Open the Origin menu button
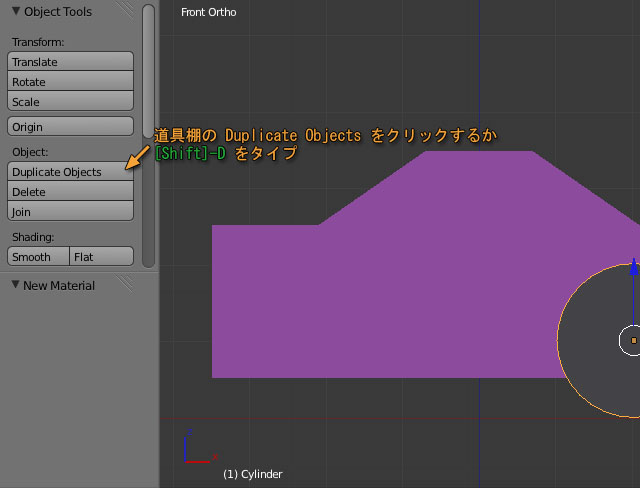 point(70,127)
